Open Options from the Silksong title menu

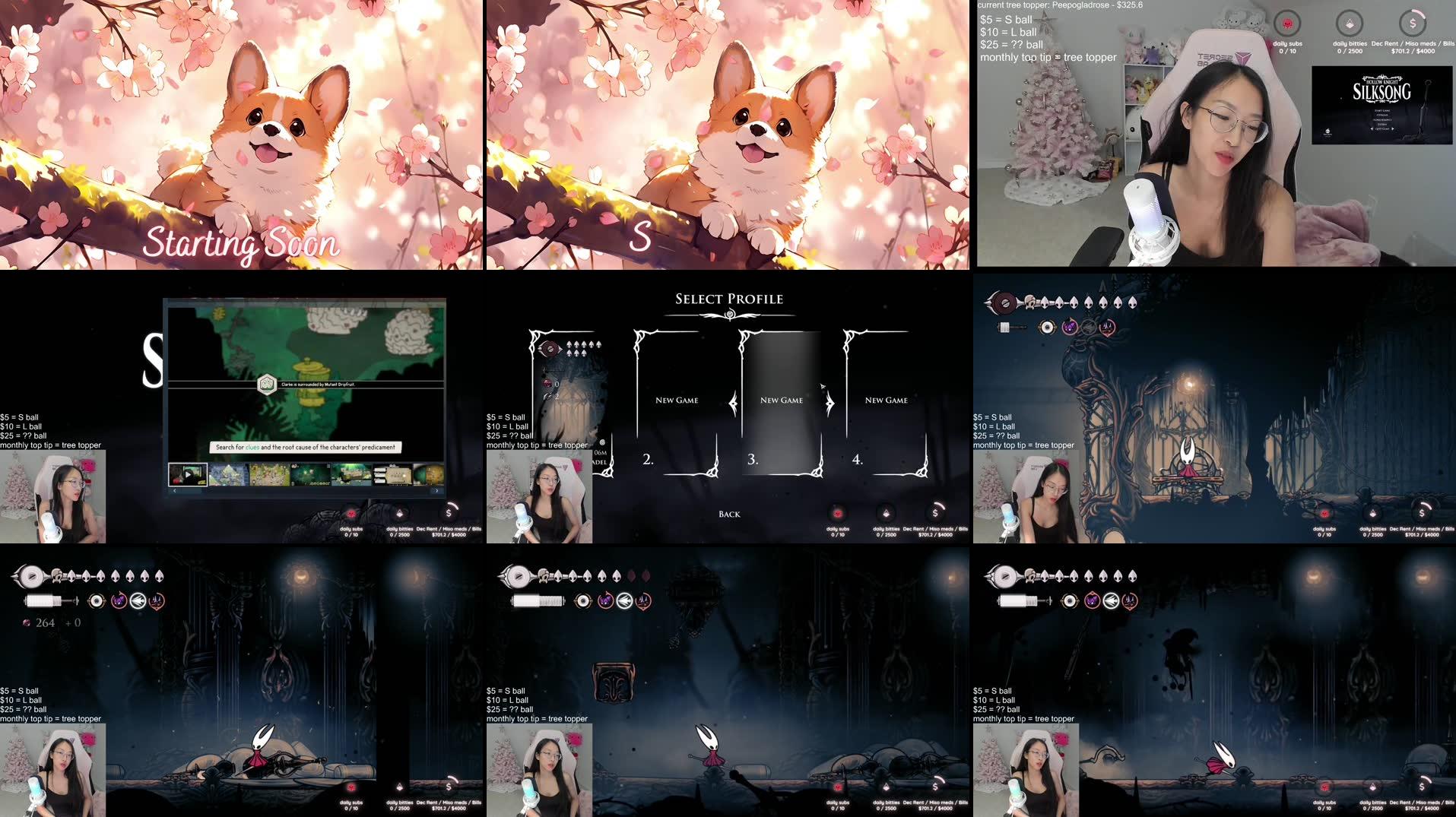1381,116
